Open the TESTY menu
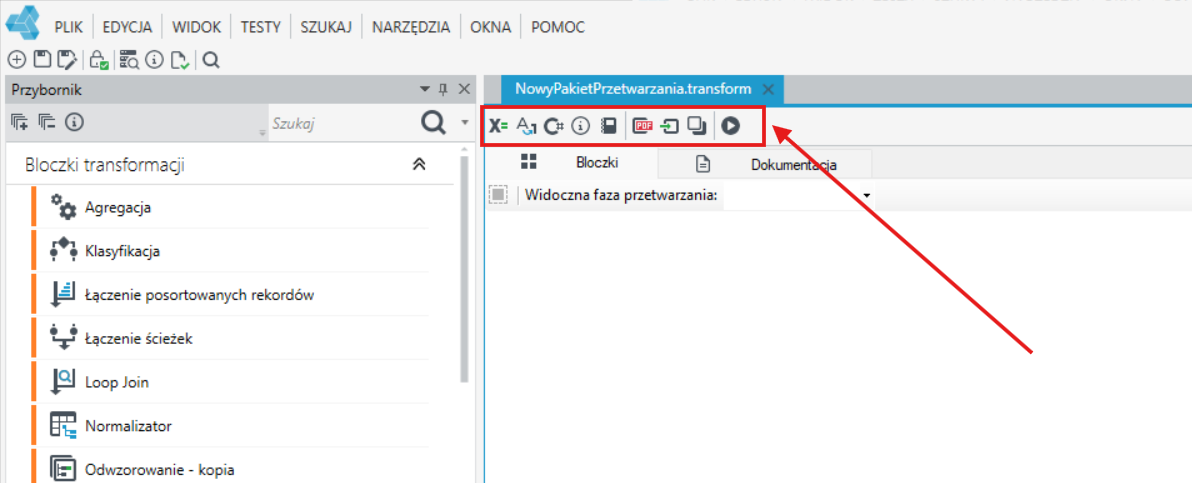The width and height of the screenshot is (1192, 483). coord(261,27)
